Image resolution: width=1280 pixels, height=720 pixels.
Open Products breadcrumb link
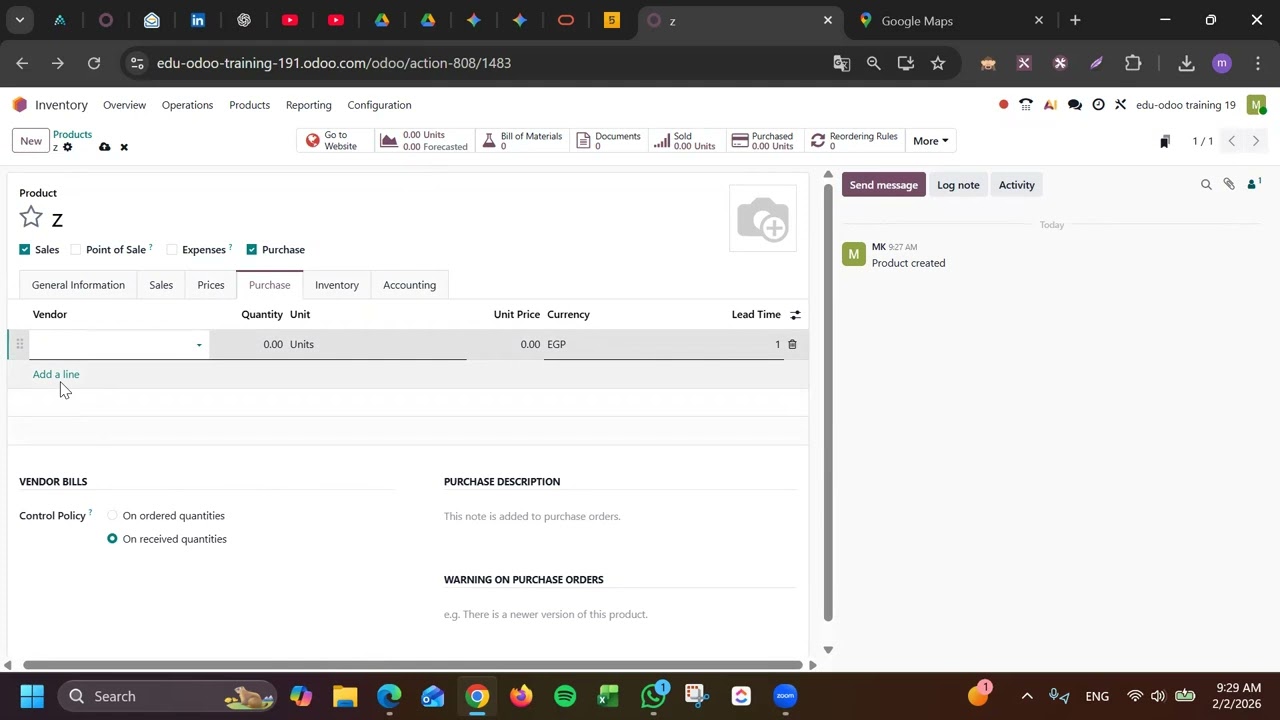[x=72, y=134]
